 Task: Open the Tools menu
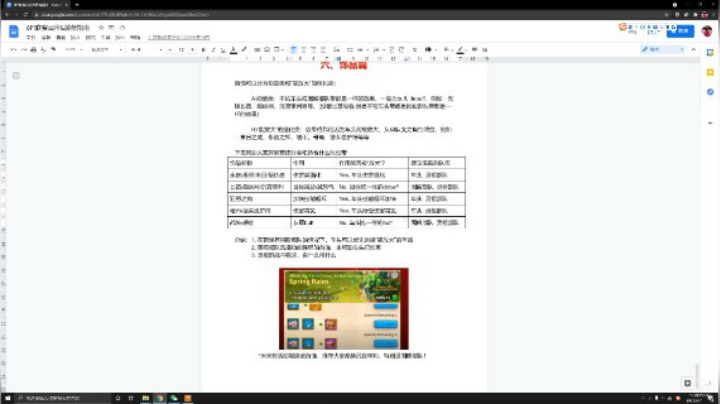(106, 38)
